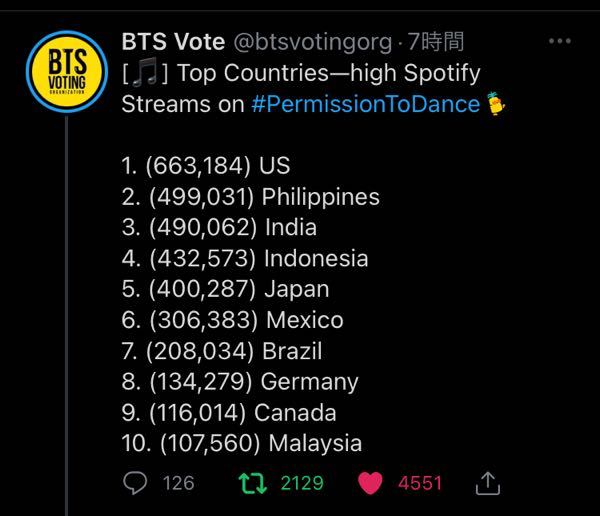
Task: View the 4551 likes count
Action: pyautogui.click(x=420, y=483)
